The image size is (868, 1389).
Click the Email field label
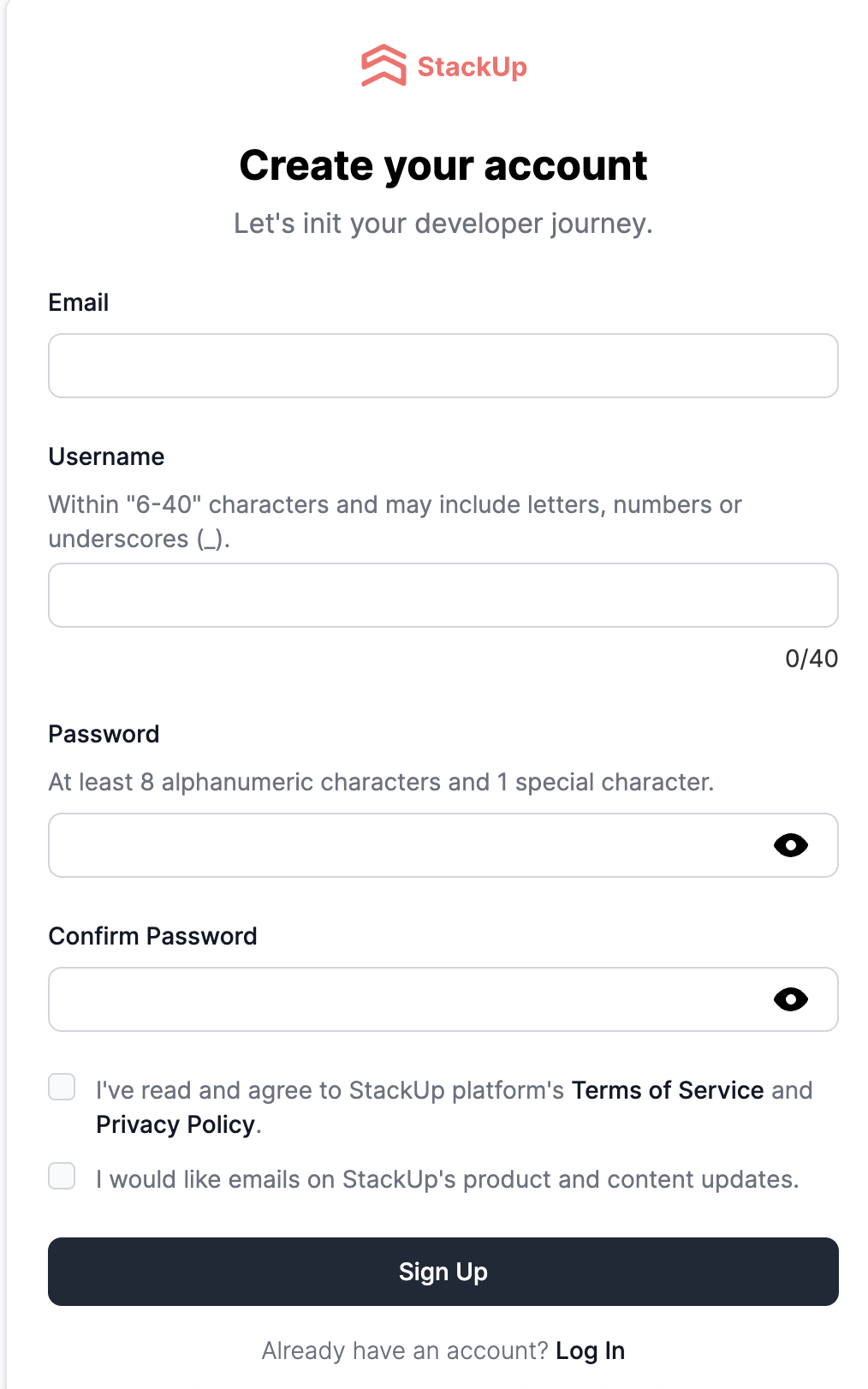[79, 302]
